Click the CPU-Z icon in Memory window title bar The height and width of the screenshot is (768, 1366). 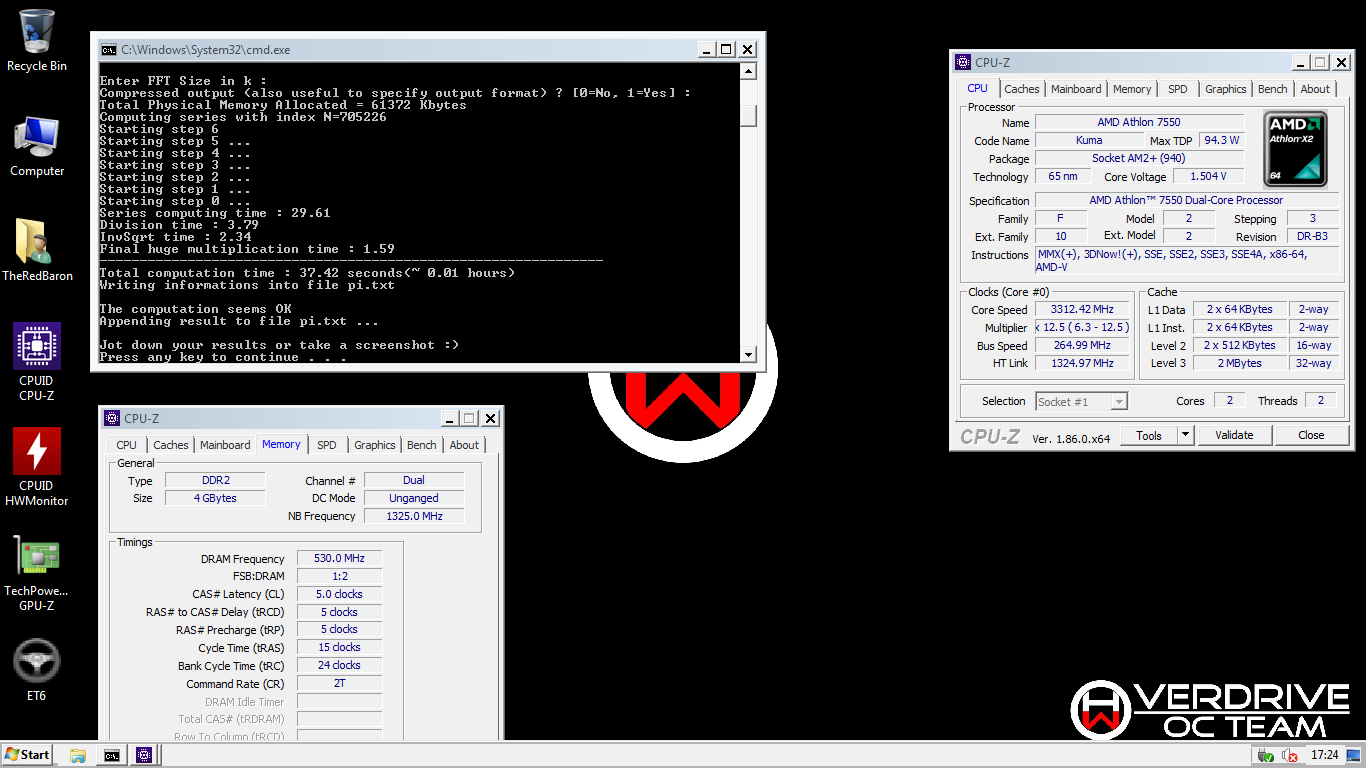[x=112, y=419]
